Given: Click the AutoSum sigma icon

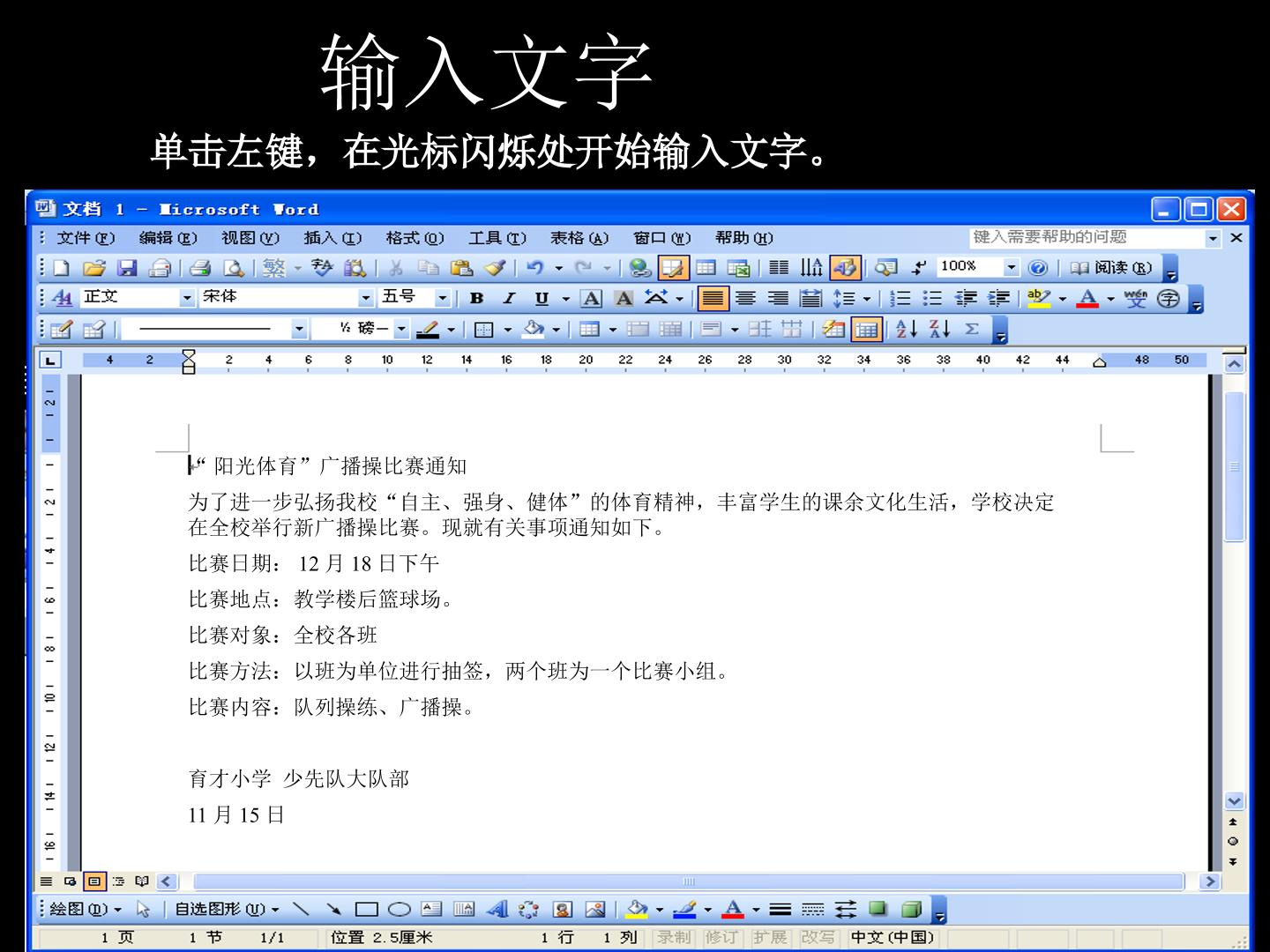Looking at the screenshot, I should [972, 330].
